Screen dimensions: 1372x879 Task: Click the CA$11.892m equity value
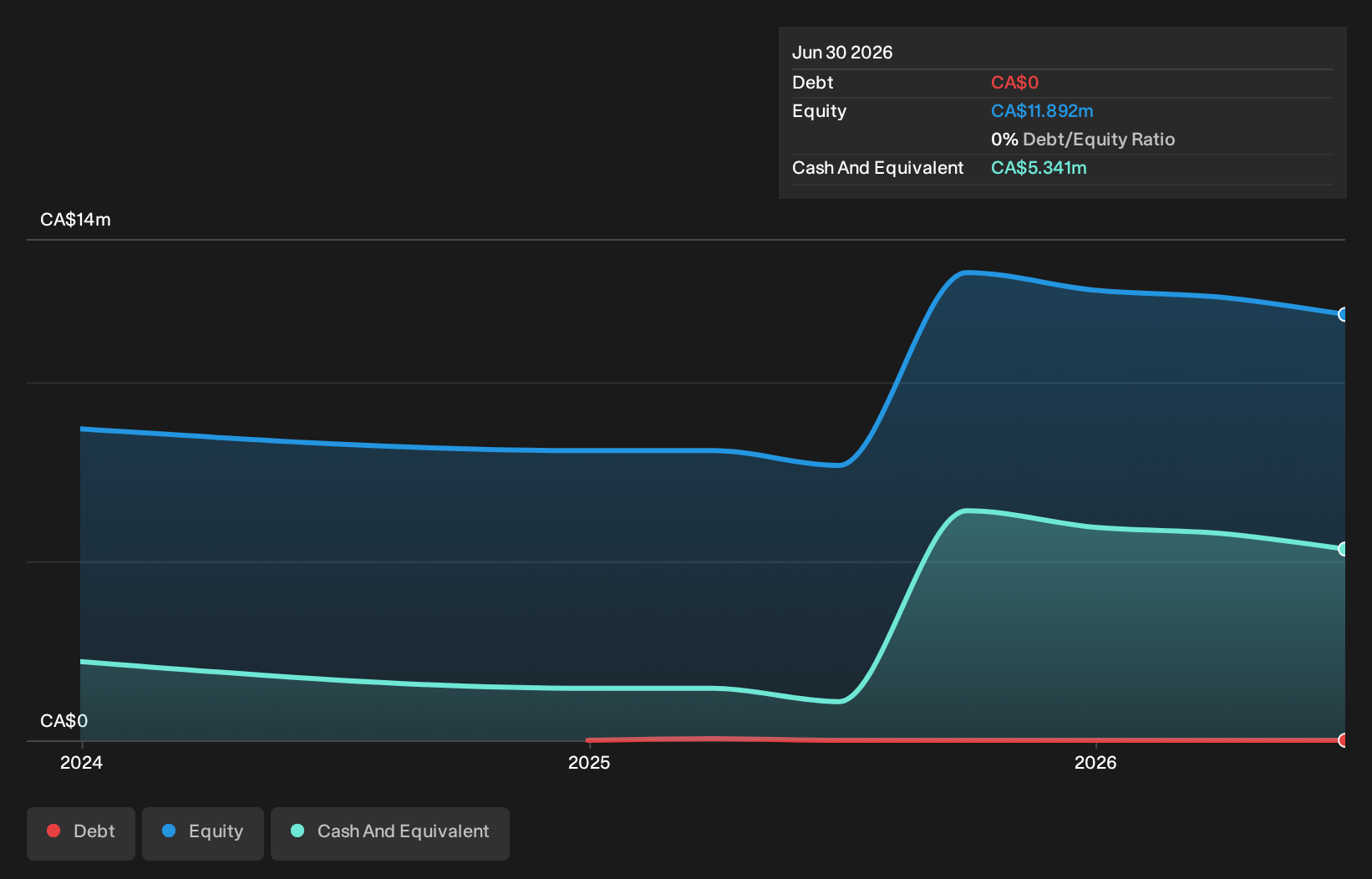pos(1042,111)
